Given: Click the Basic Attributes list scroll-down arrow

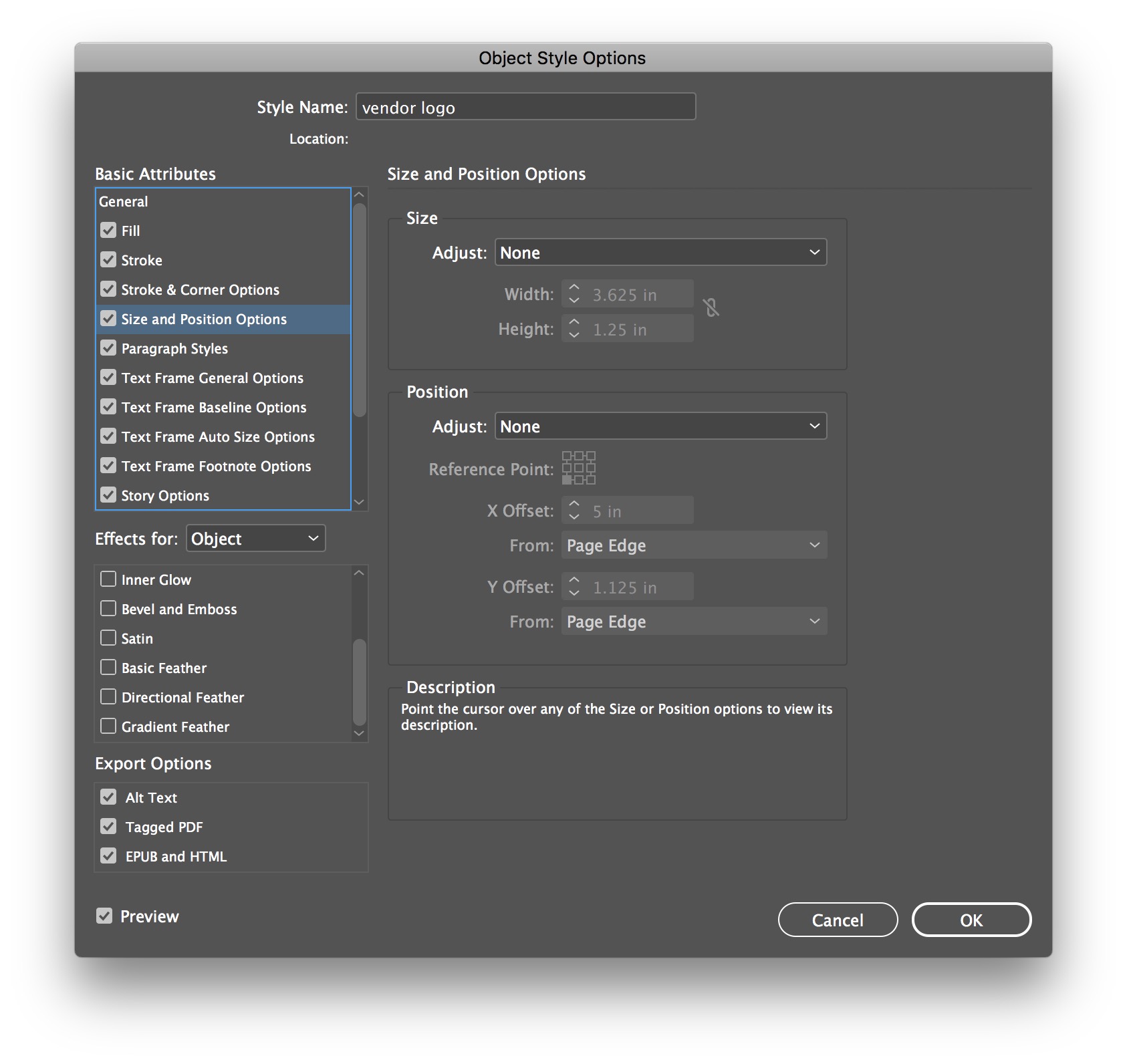Looking at the screenshot, I should (360, 502).
